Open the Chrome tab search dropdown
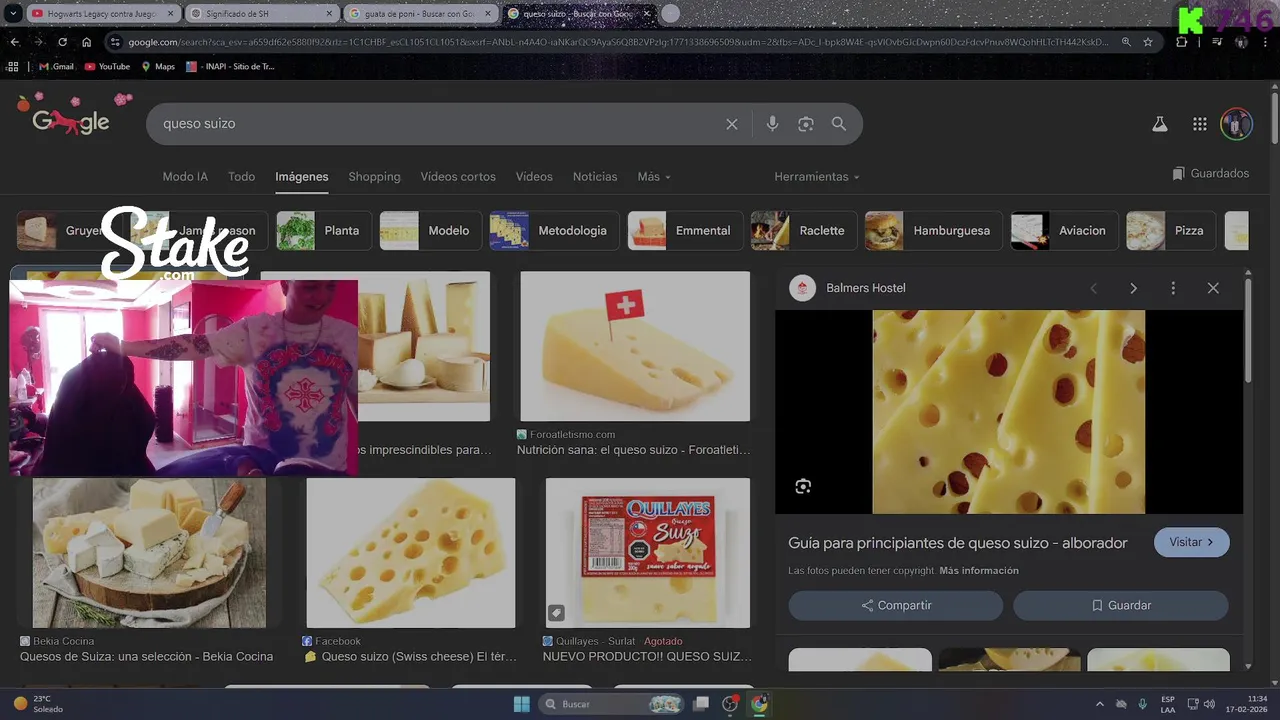Image resolution: width=1280 pixels, height=720 pixels. click(13, 14)
